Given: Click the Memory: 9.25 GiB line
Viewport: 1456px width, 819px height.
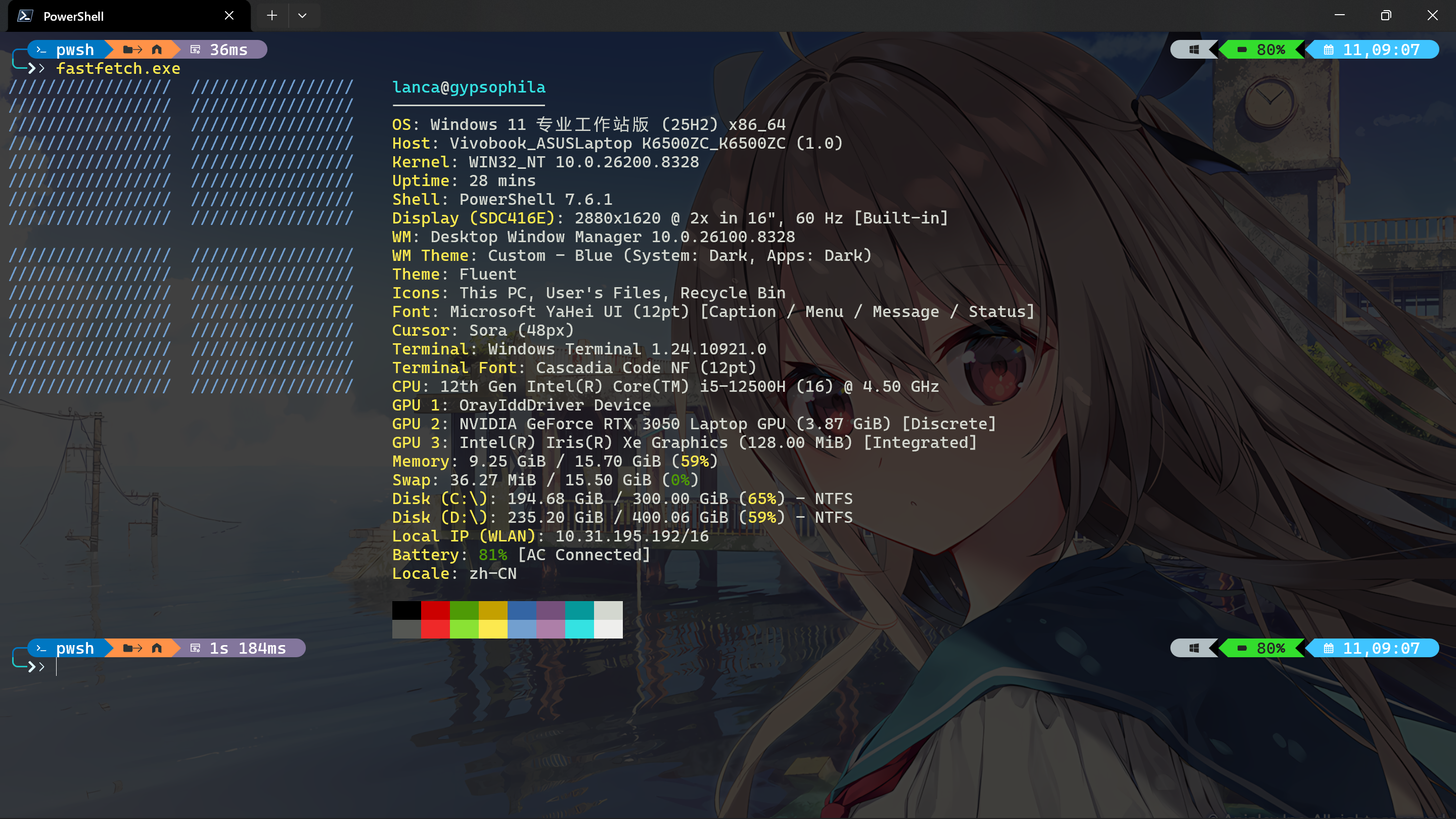Looking at the screenshot, I should coord(555,461).
